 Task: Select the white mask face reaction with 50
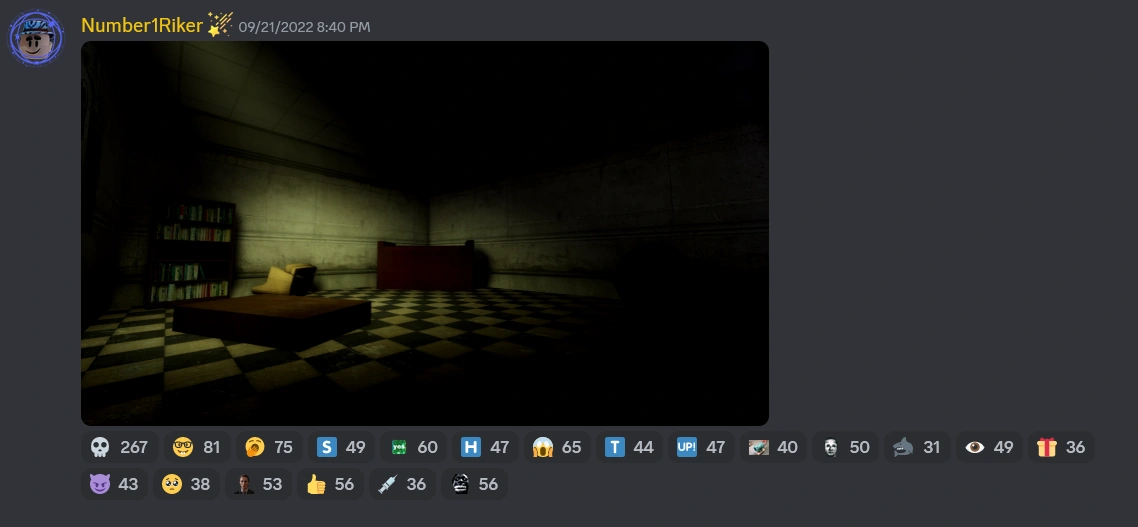845,447
